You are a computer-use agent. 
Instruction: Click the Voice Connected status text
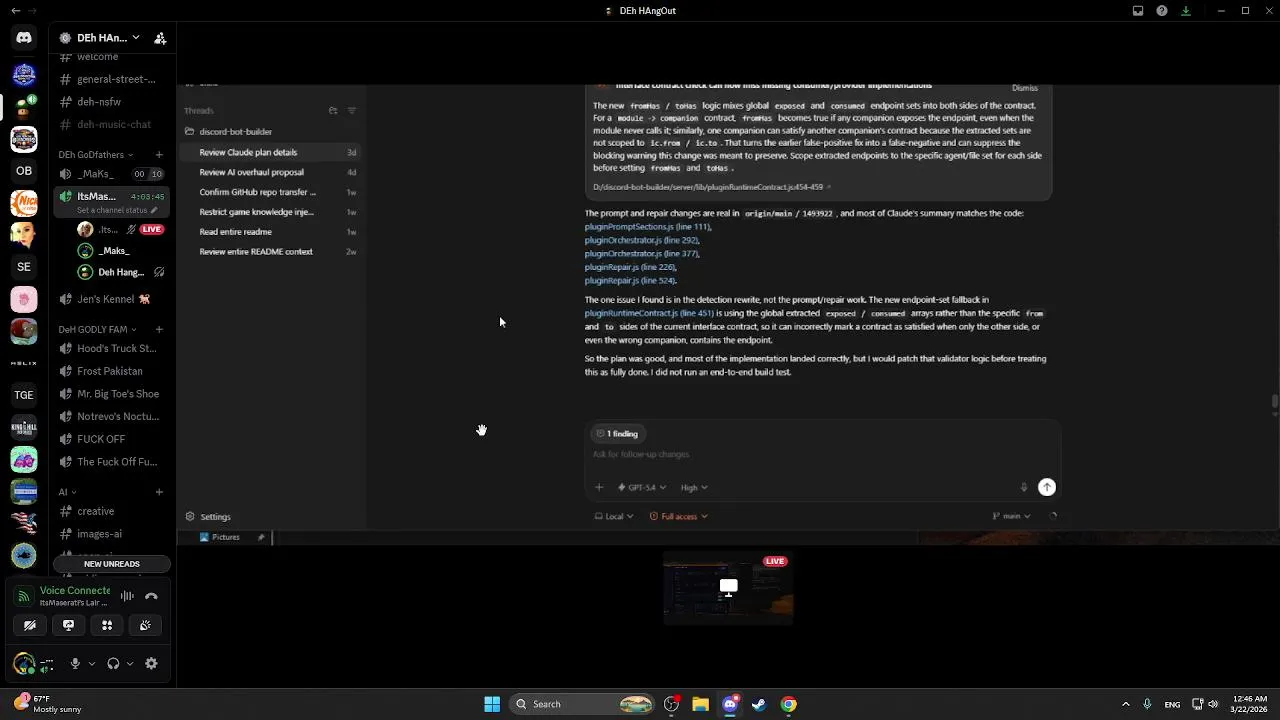(75, 591)
